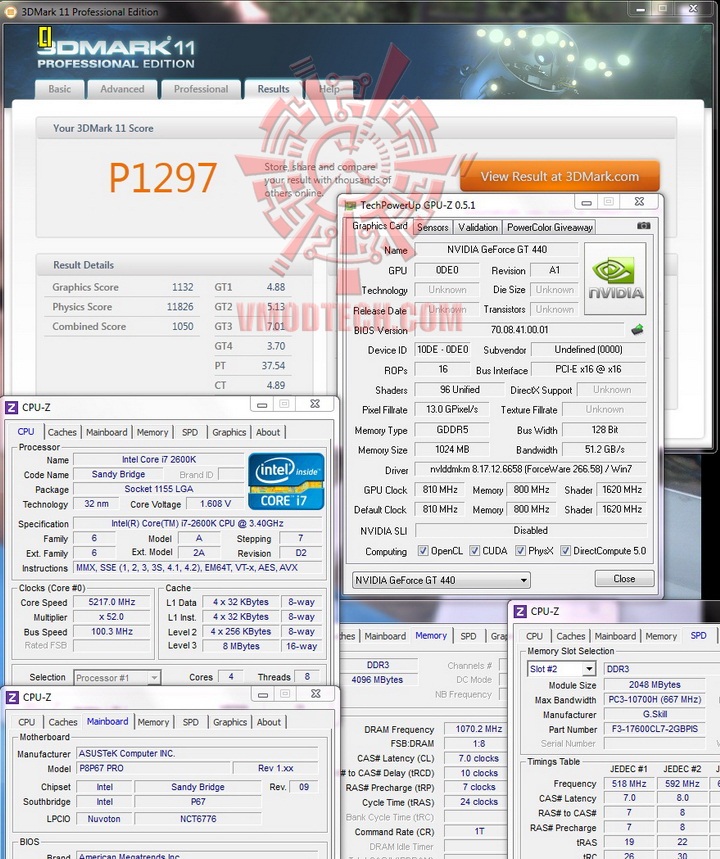This screenshot has width=720, height=859.
Task: Click the CAS# Latency value 7.0 clocks
Action: click(x=479, y=759)
